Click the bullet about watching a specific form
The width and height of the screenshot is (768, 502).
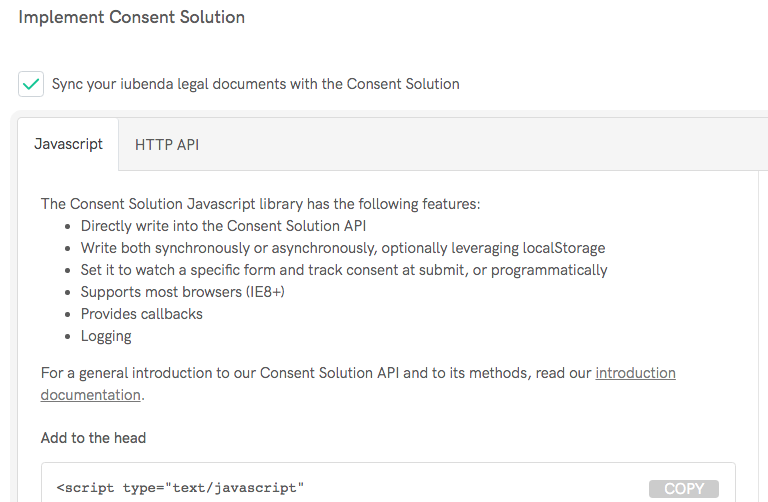coord(343,270)
